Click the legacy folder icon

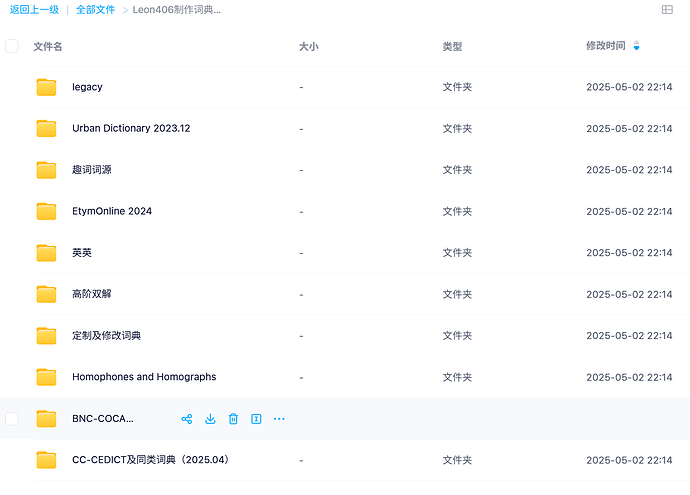pyautogui.click(x=46, y=87)
